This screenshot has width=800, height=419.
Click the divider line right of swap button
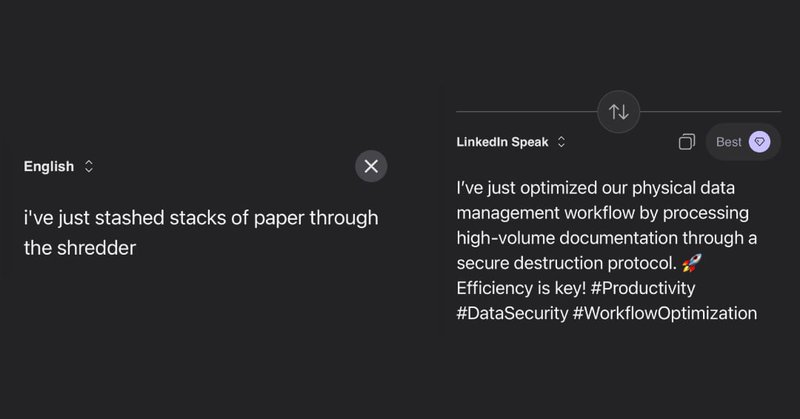710,111
